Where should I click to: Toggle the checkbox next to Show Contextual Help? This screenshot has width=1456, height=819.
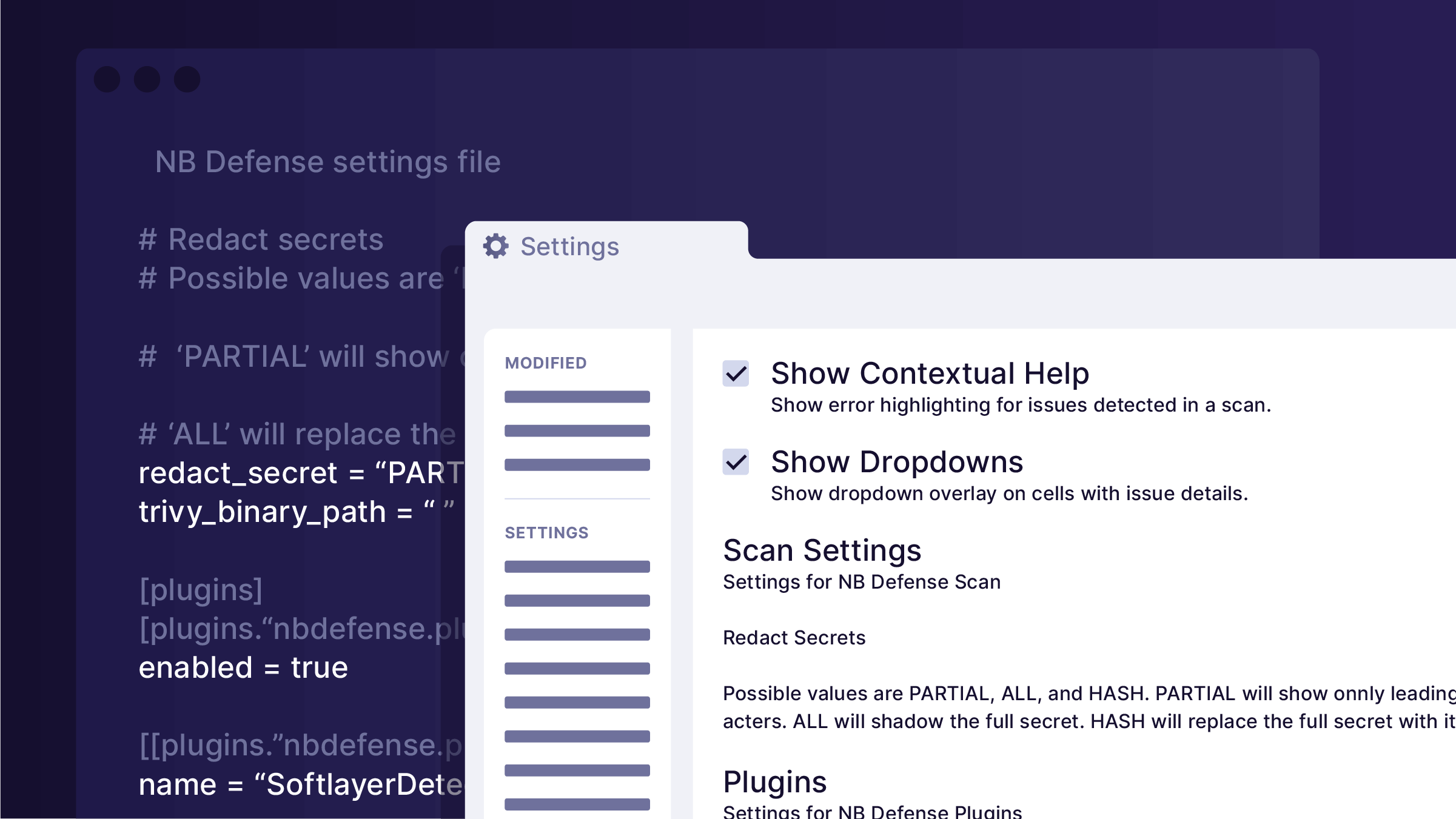click(736, 376)
